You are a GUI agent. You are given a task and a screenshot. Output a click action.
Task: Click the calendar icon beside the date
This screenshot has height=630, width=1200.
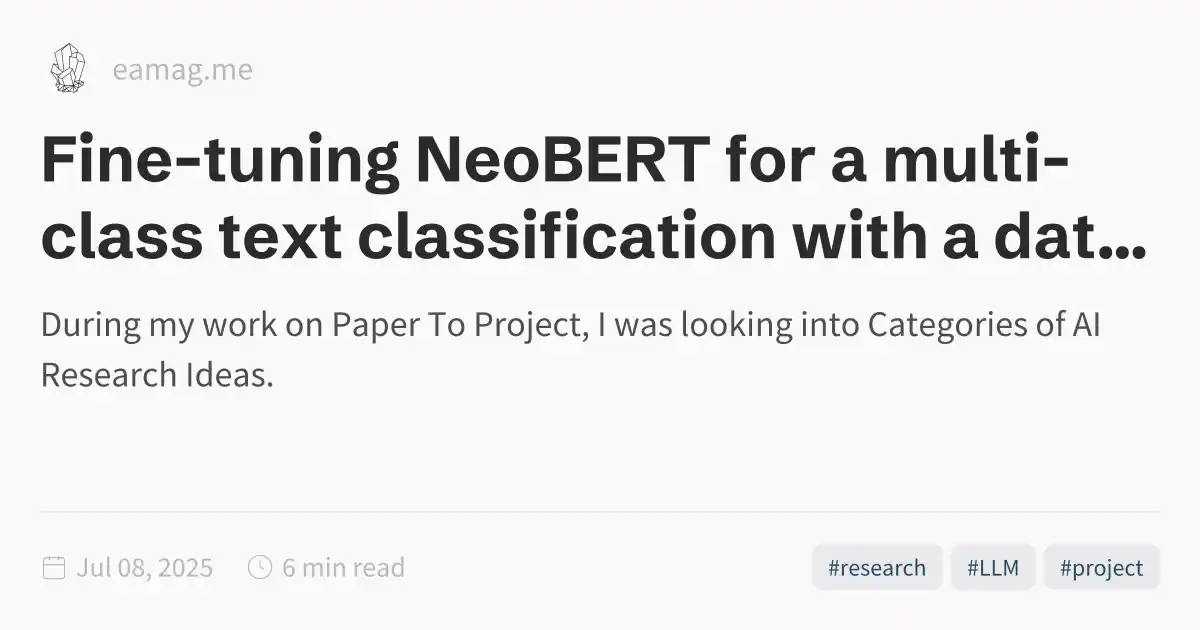(54, 568)
